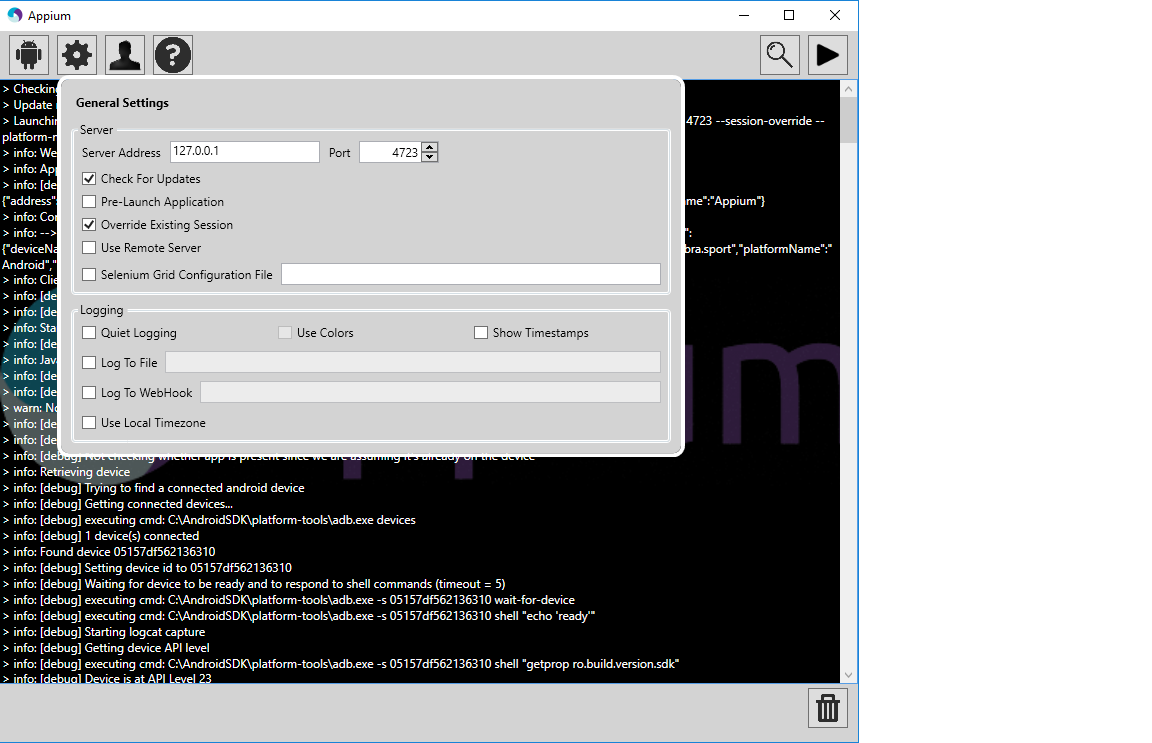Click the Appium logo in title bar
This screenshot has width=1152, height=743.
point(15,15)
